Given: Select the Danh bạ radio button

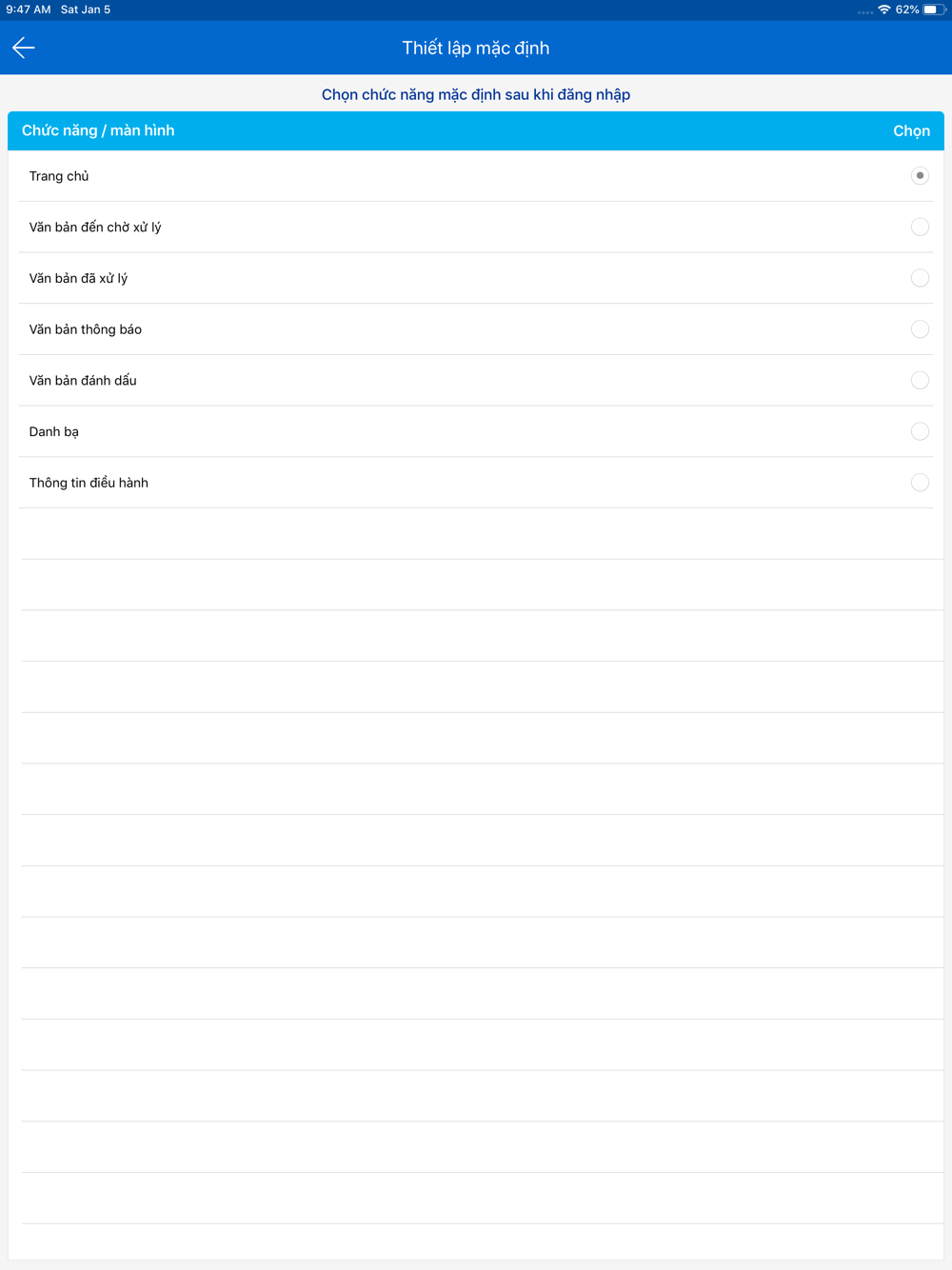Looking at the screenshot, I should [920, 431].
